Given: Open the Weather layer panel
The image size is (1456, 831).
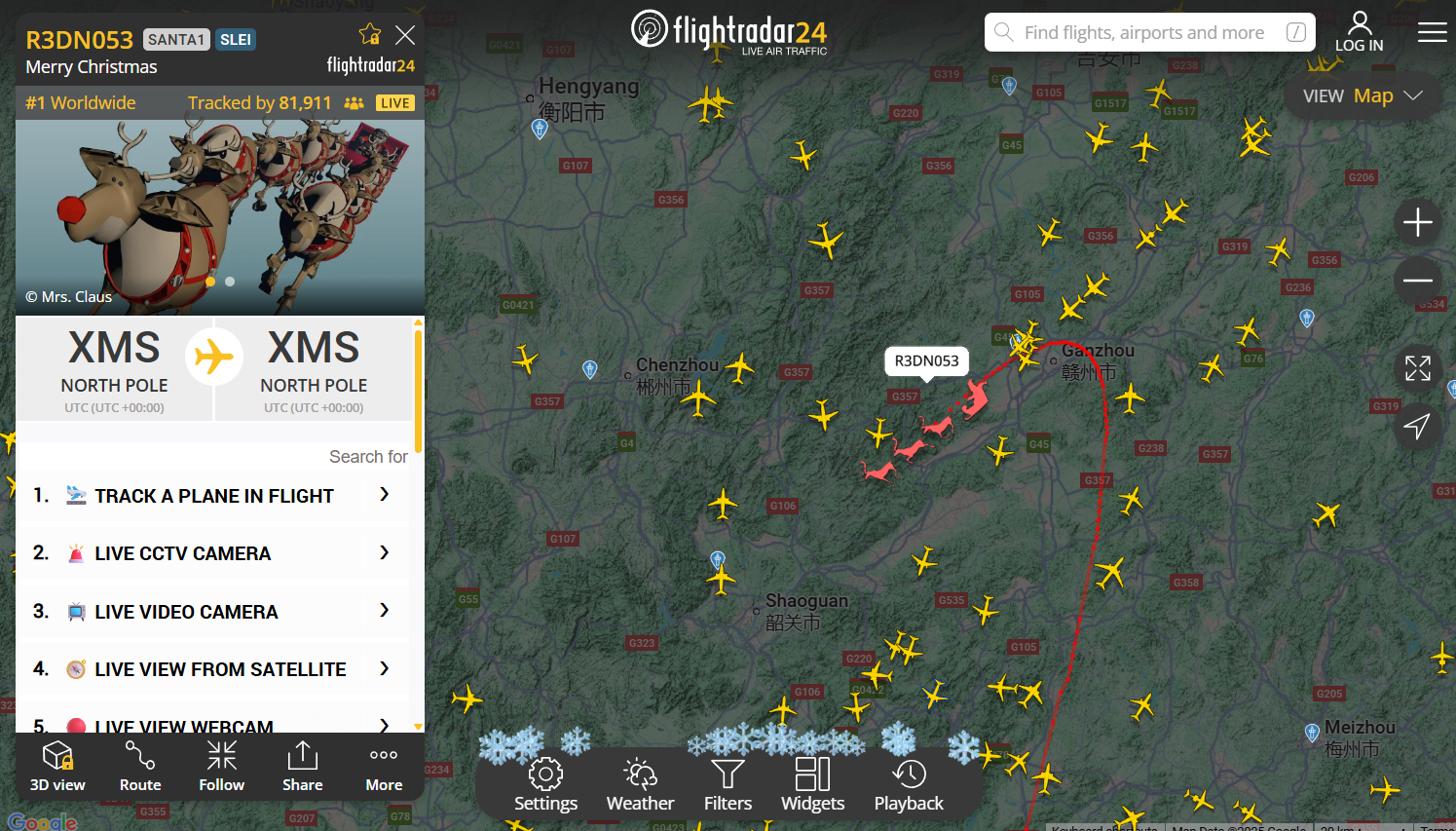Looking at the screenshot, I should pos(640,785).
